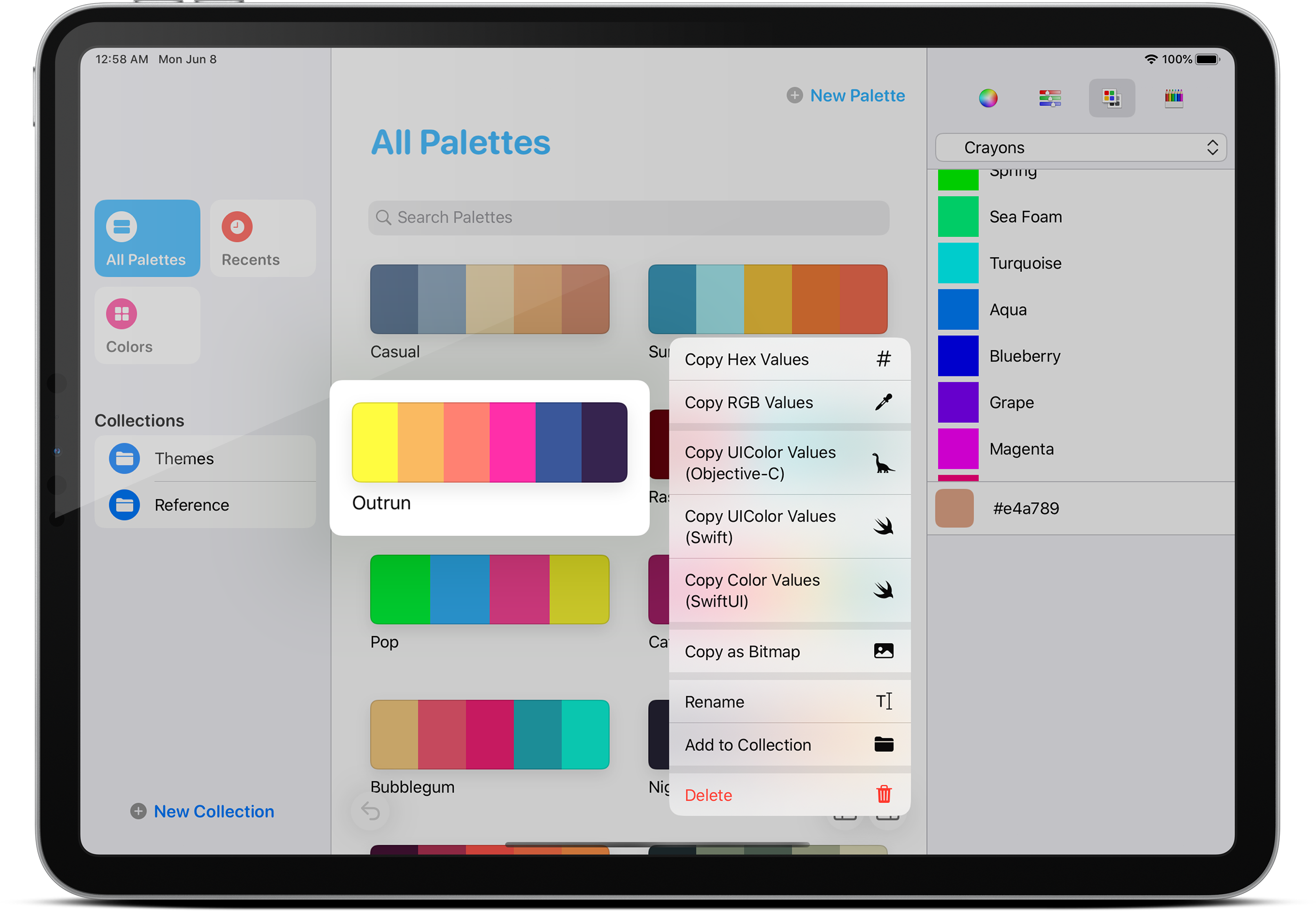
Task: Open the swatch palette view
Action: click(1112, 98)
